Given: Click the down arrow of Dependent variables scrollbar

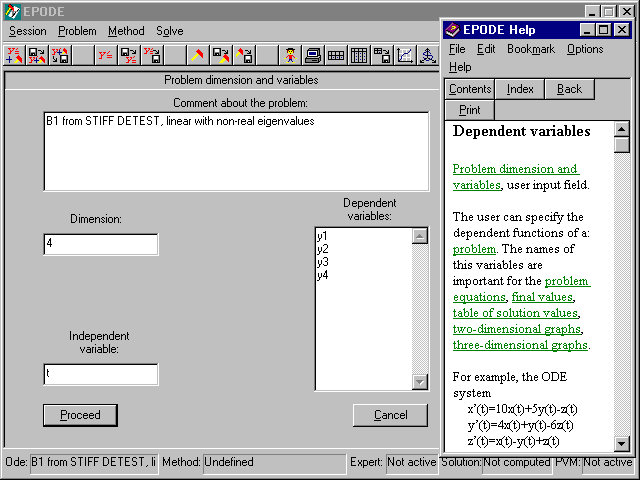Looking at the screenshot, I should click(x=420, y=382).
